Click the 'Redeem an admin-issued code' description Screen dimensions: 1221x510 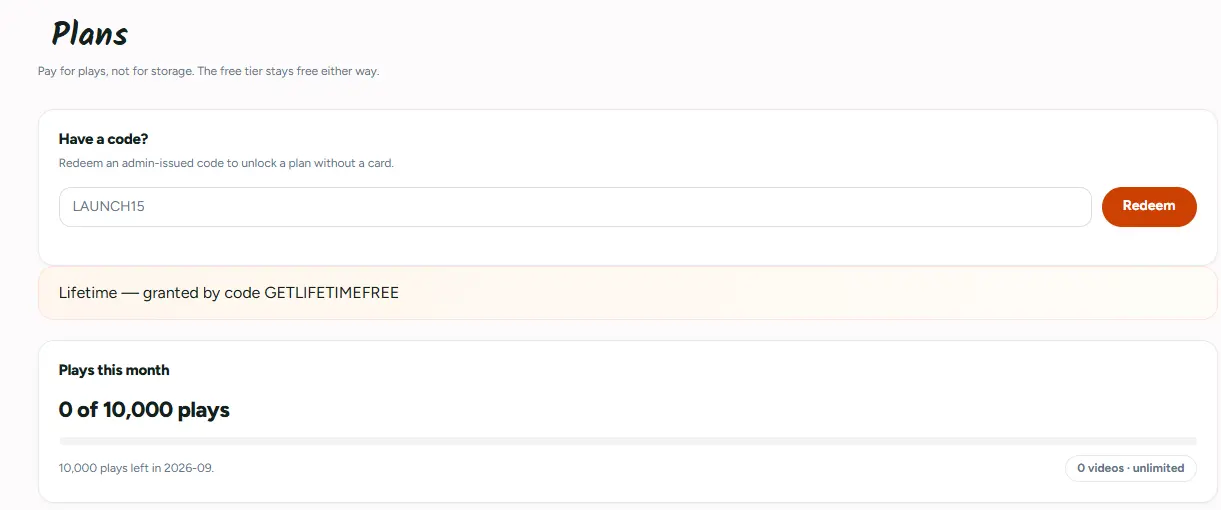[226, 163]
